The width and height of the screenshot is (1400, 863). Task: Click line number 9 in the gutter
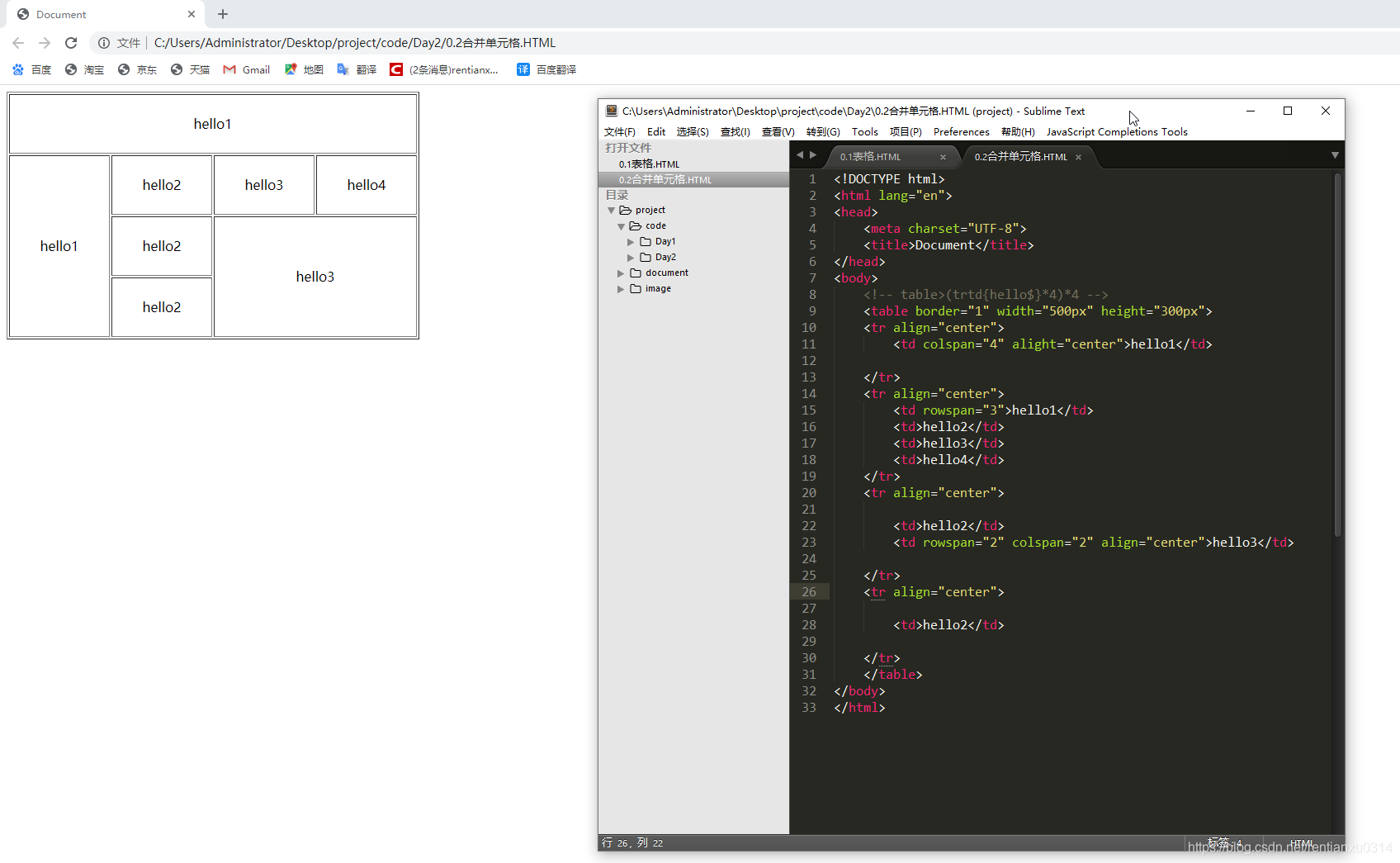click(x=812, y=311)
